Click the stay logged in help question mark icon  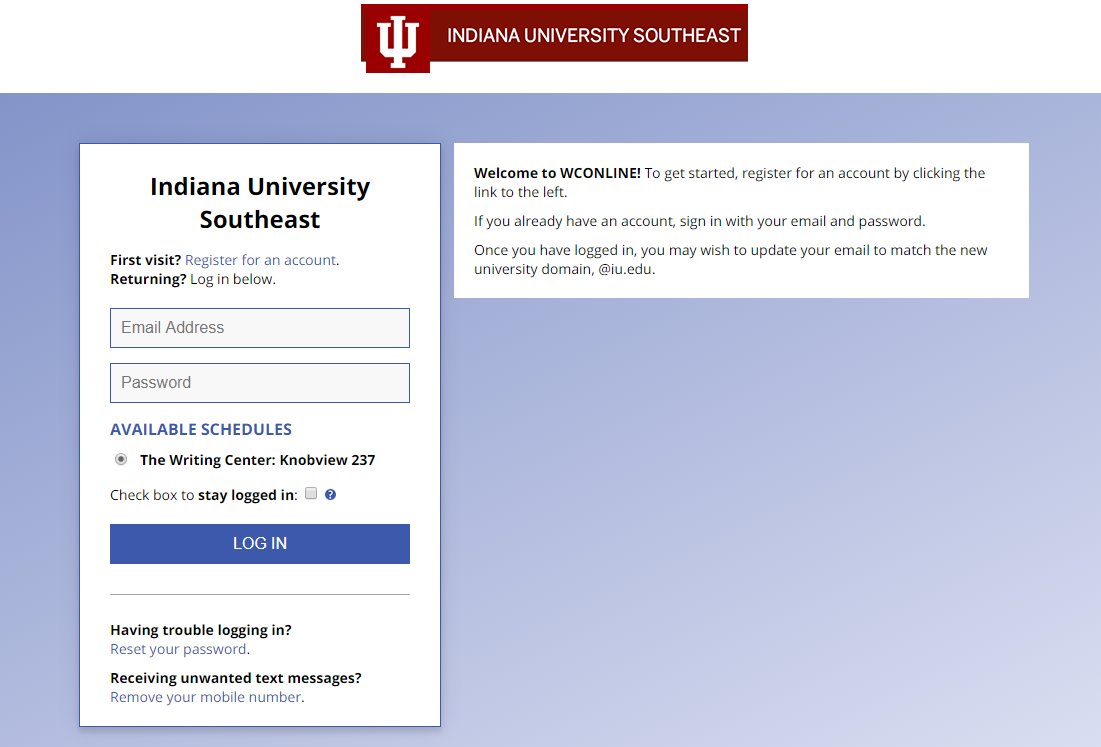(x=331, y=494)
